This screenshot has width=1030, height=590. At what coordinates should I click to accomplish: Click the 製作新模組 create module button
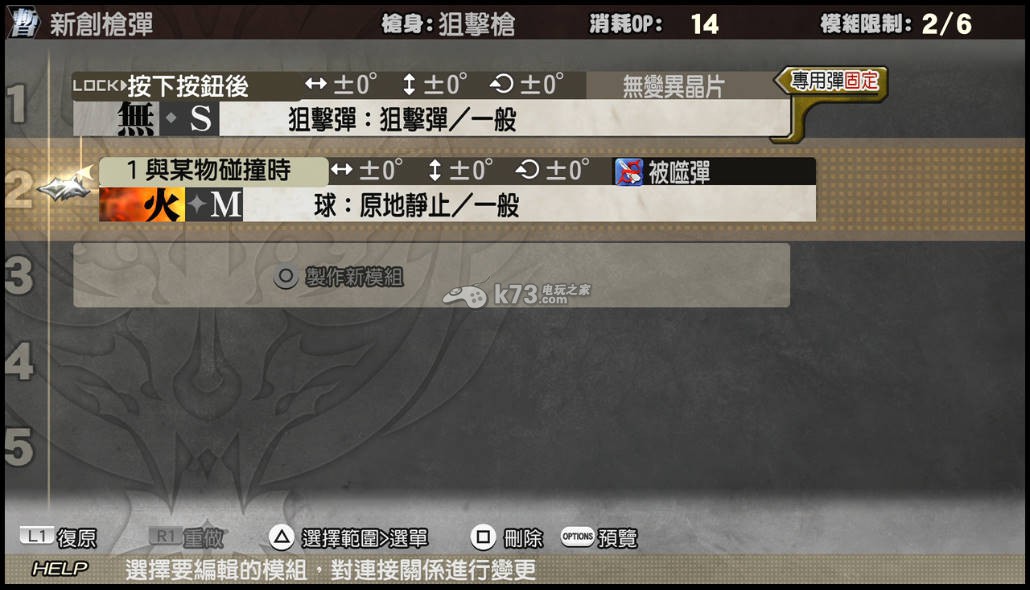click(x=431, y=275)
